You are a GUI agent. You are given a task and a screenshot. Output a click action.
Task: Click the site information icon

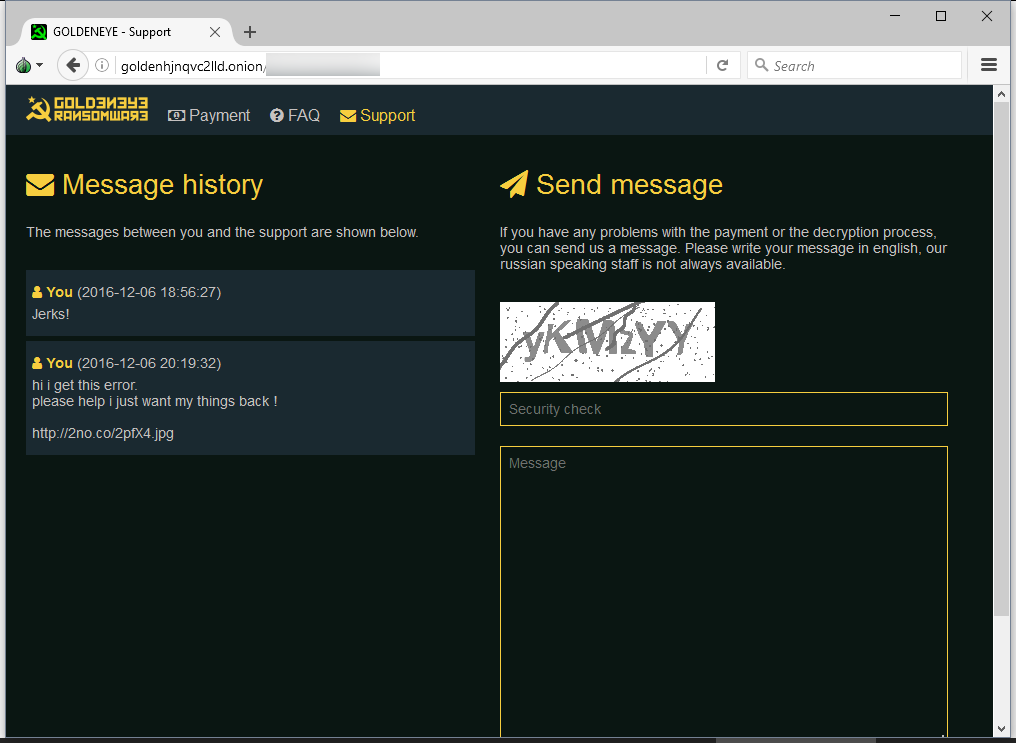102,65
